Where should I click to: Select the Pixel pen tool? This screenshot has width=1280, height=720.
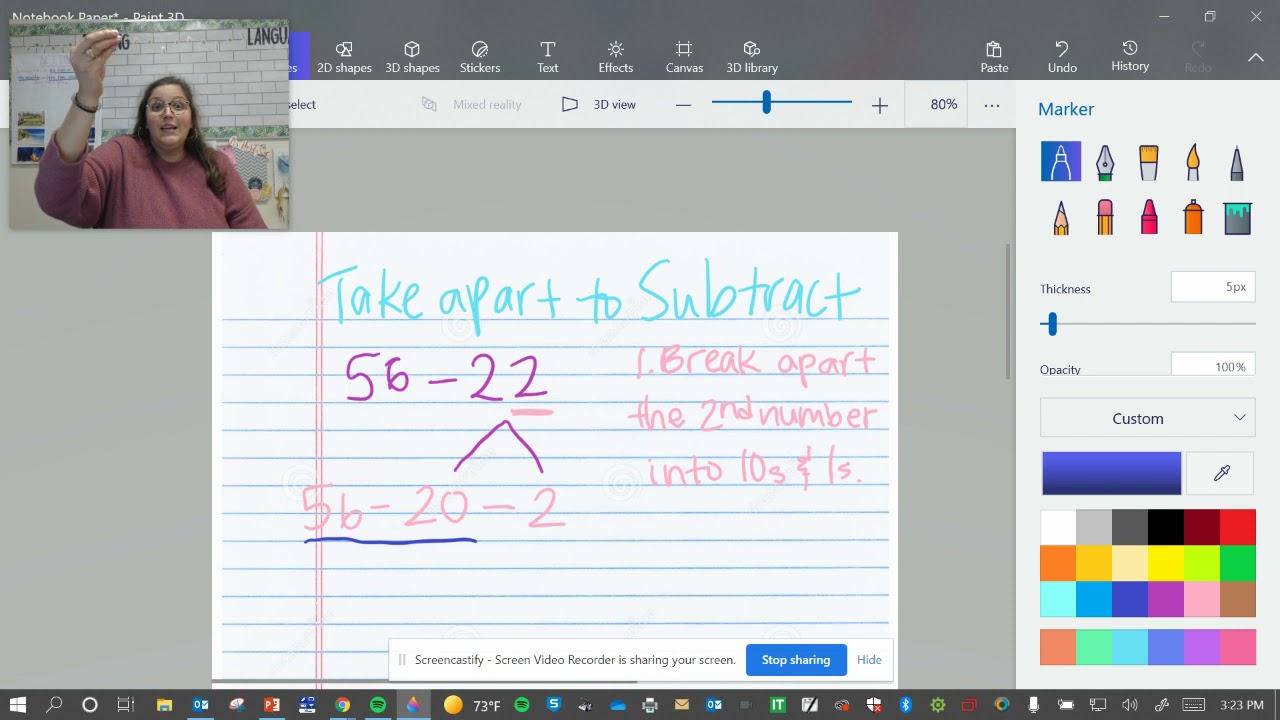pos(1237,161)
